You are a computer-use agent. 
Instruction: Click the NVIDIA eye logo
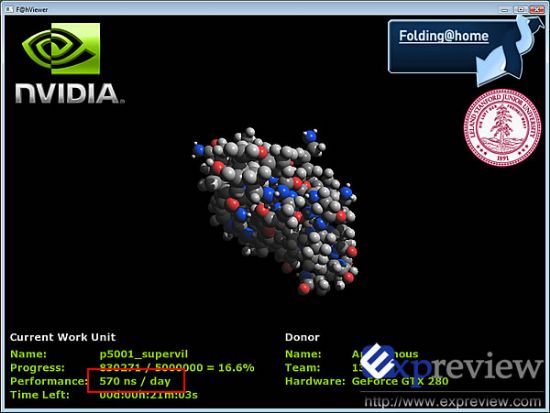pos(61,48)
